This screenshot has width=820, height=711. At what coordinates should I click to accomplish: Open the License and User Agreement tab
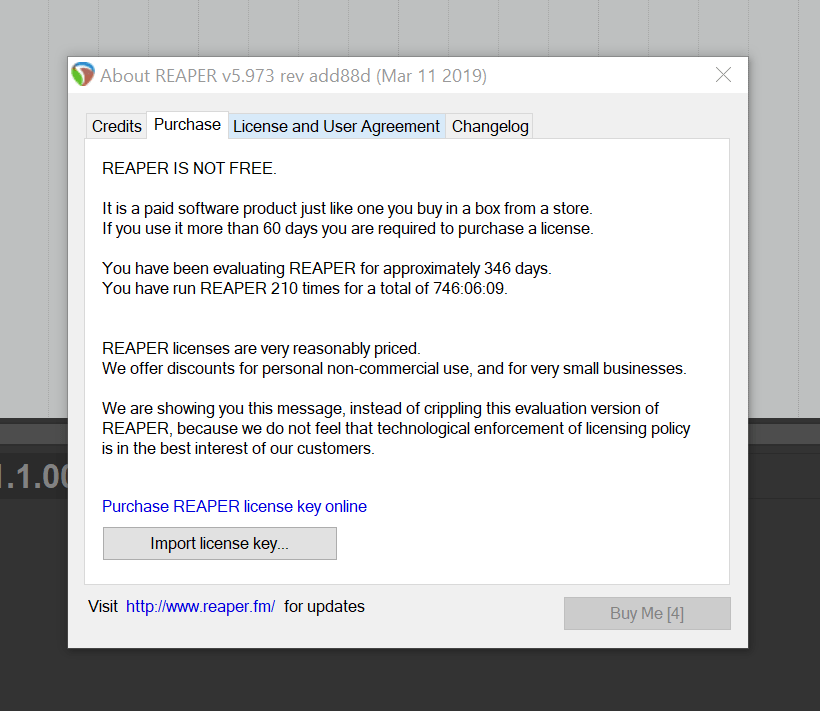pyautogui.click(x=336, y=126)
